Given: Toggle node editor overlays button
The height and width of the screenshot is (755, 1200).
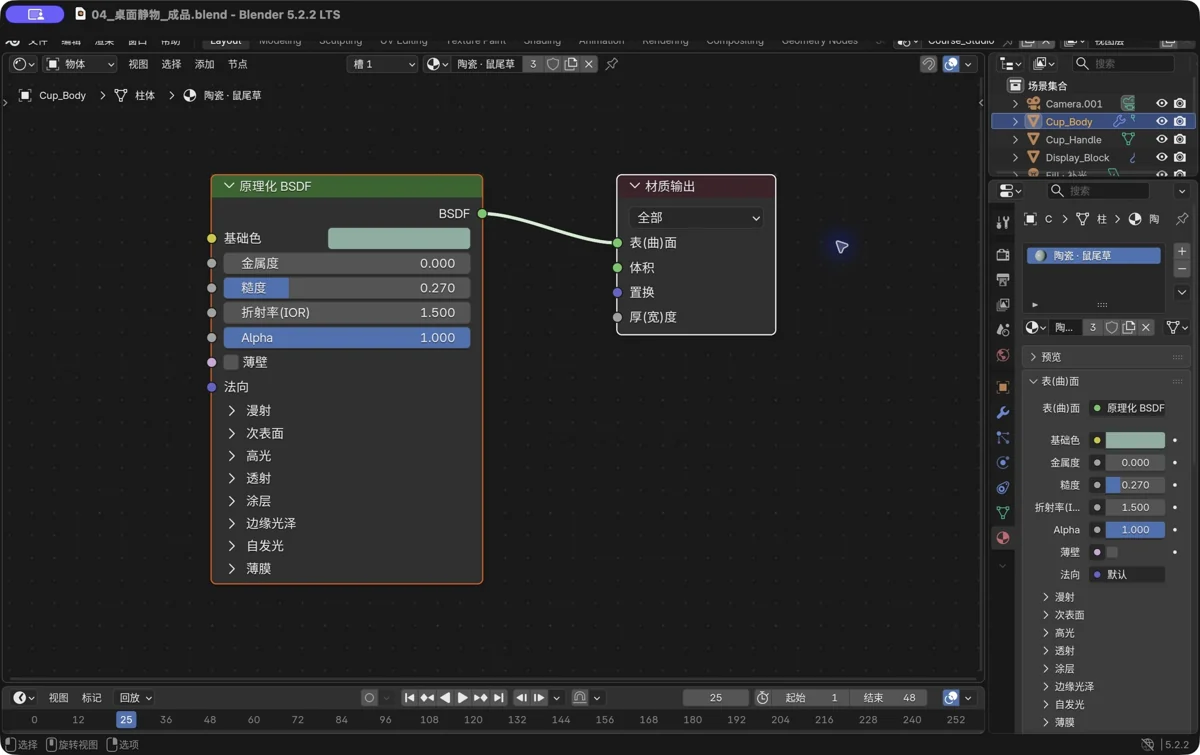Looking at the screenshot, I should (x=951, y=64).
